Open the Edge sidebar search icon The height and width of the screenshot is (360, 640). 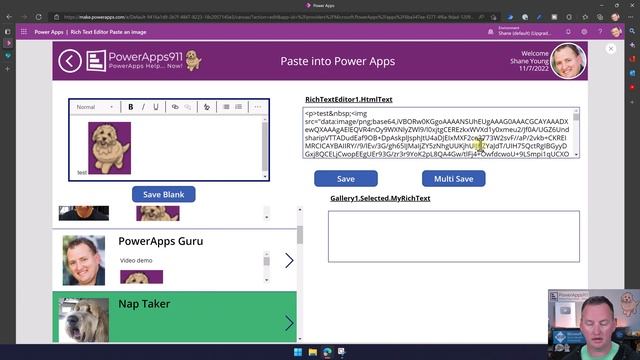point(632,31)
